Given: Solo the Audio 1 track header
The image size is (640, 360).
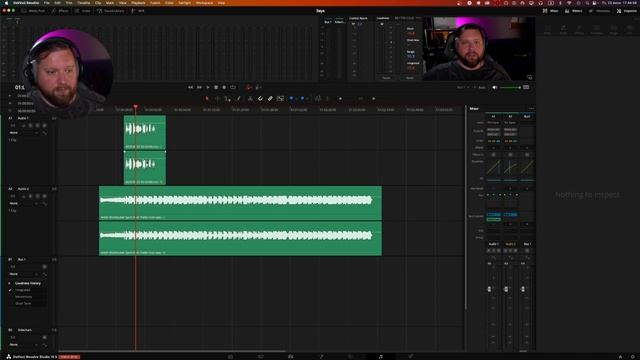Looking at the screenshot, I should click(x=38, y=126).
